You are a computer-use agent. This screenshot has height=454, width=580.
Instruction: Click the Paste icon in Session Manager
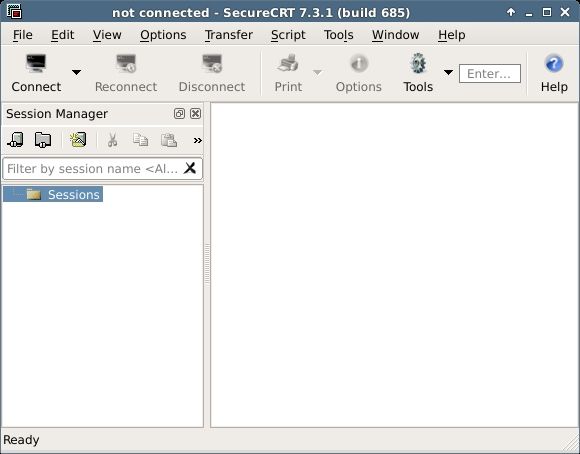coord(169,140)
